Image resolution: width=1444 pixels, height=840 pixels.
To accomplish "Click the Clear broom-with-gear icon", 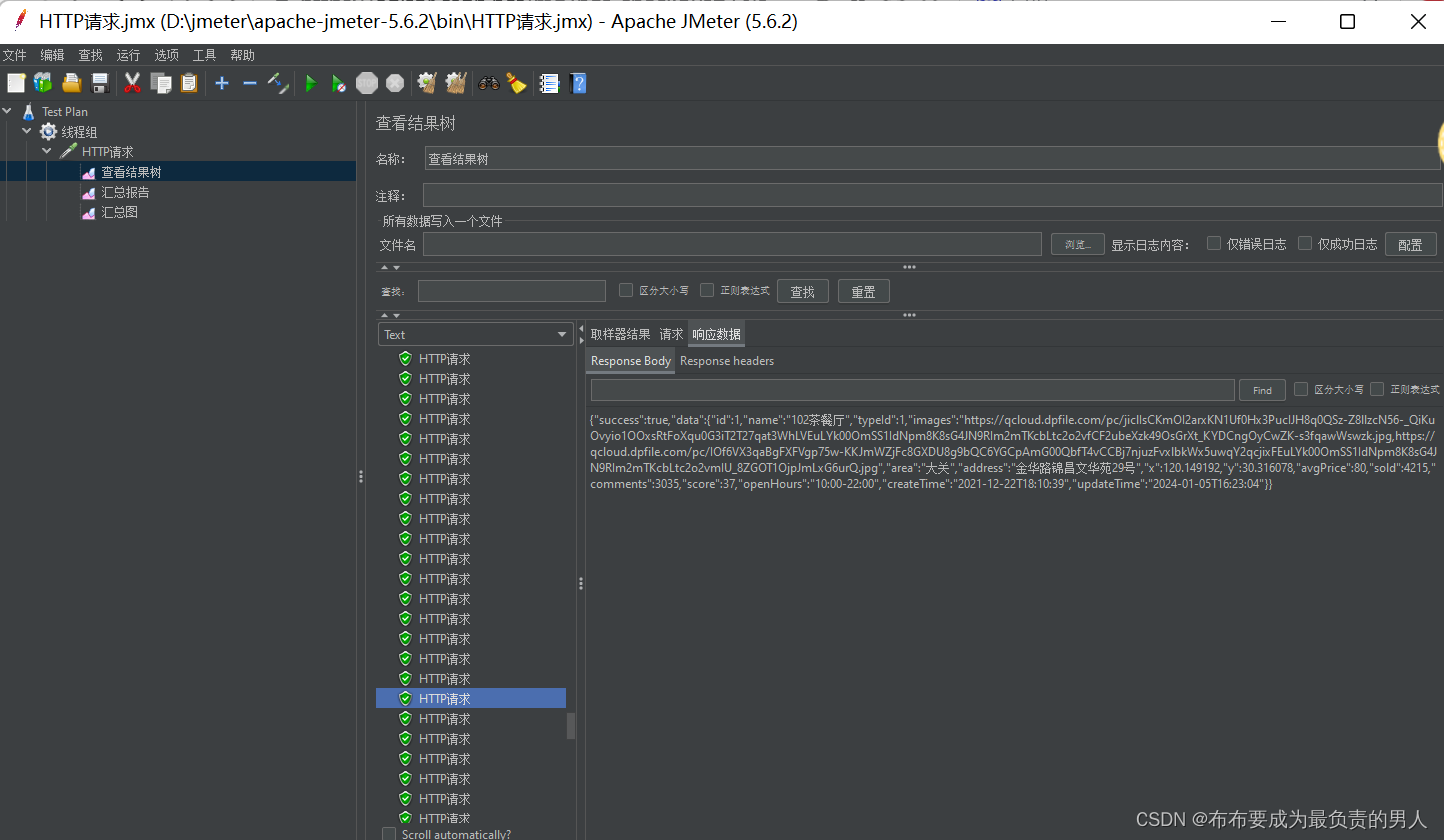I will pos(428,83).
